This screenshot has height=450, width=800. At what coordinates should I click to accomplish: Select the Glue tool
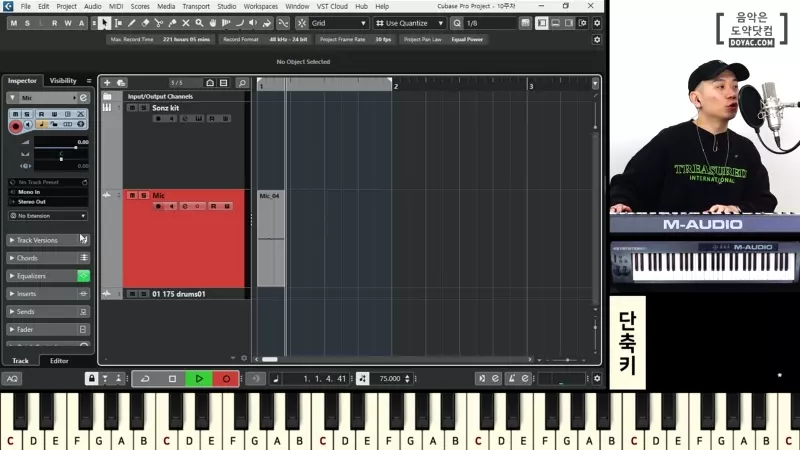click(x=172, y=23)
